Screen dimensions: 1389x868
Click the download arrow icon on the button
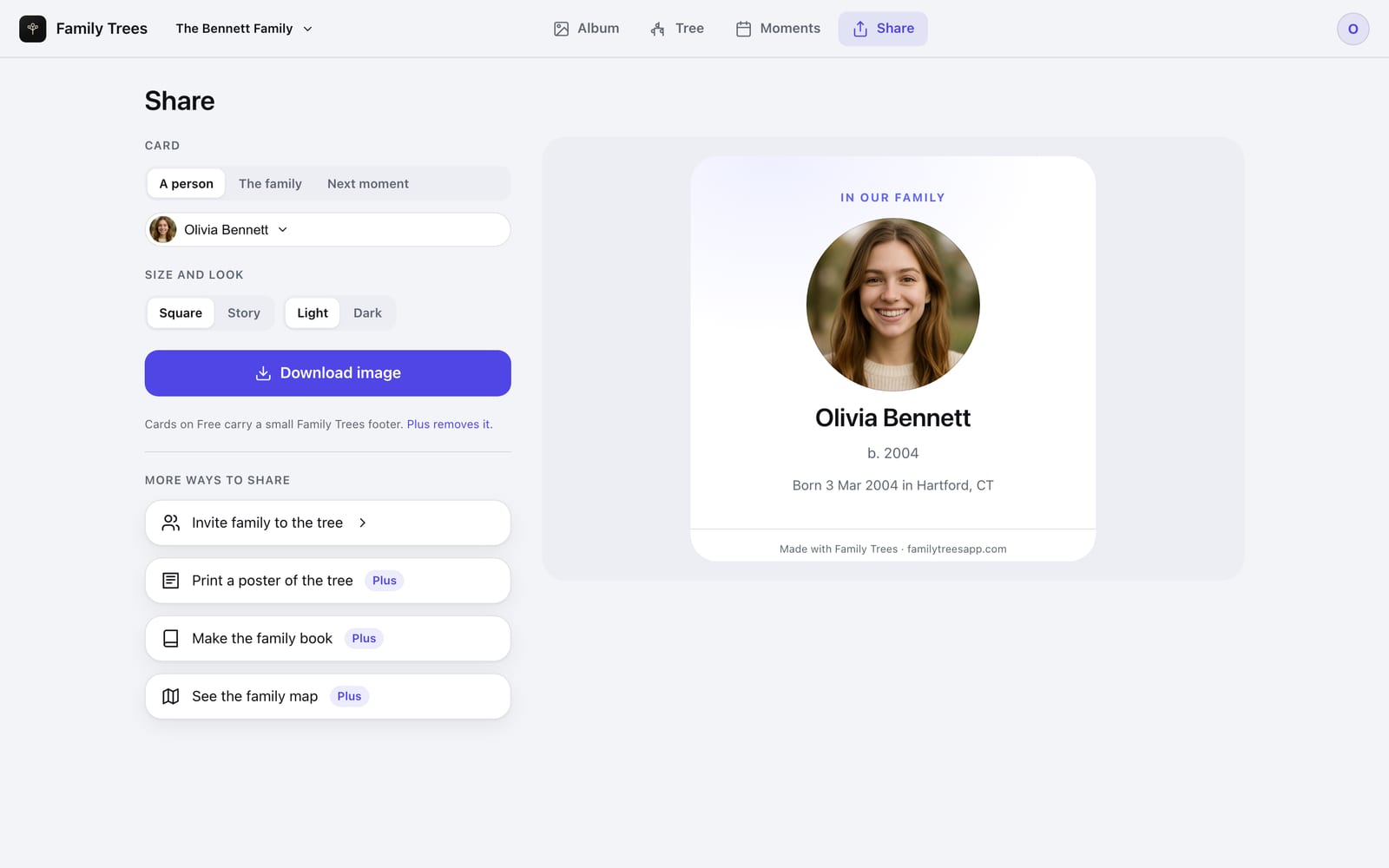[263, 373]
